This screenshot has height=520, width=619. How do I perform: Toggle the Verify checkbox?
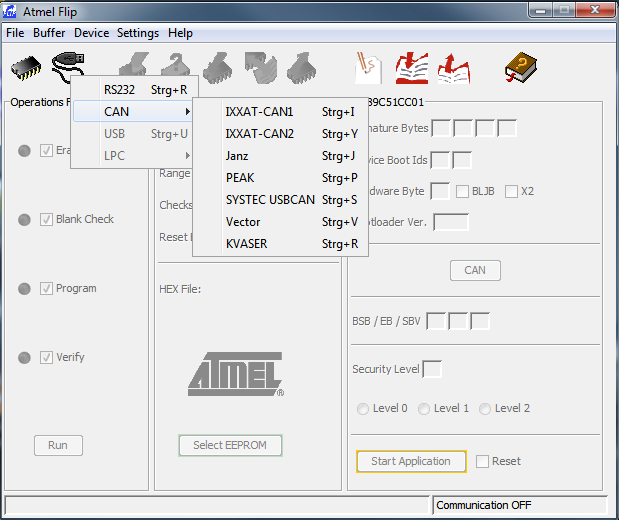46,357
